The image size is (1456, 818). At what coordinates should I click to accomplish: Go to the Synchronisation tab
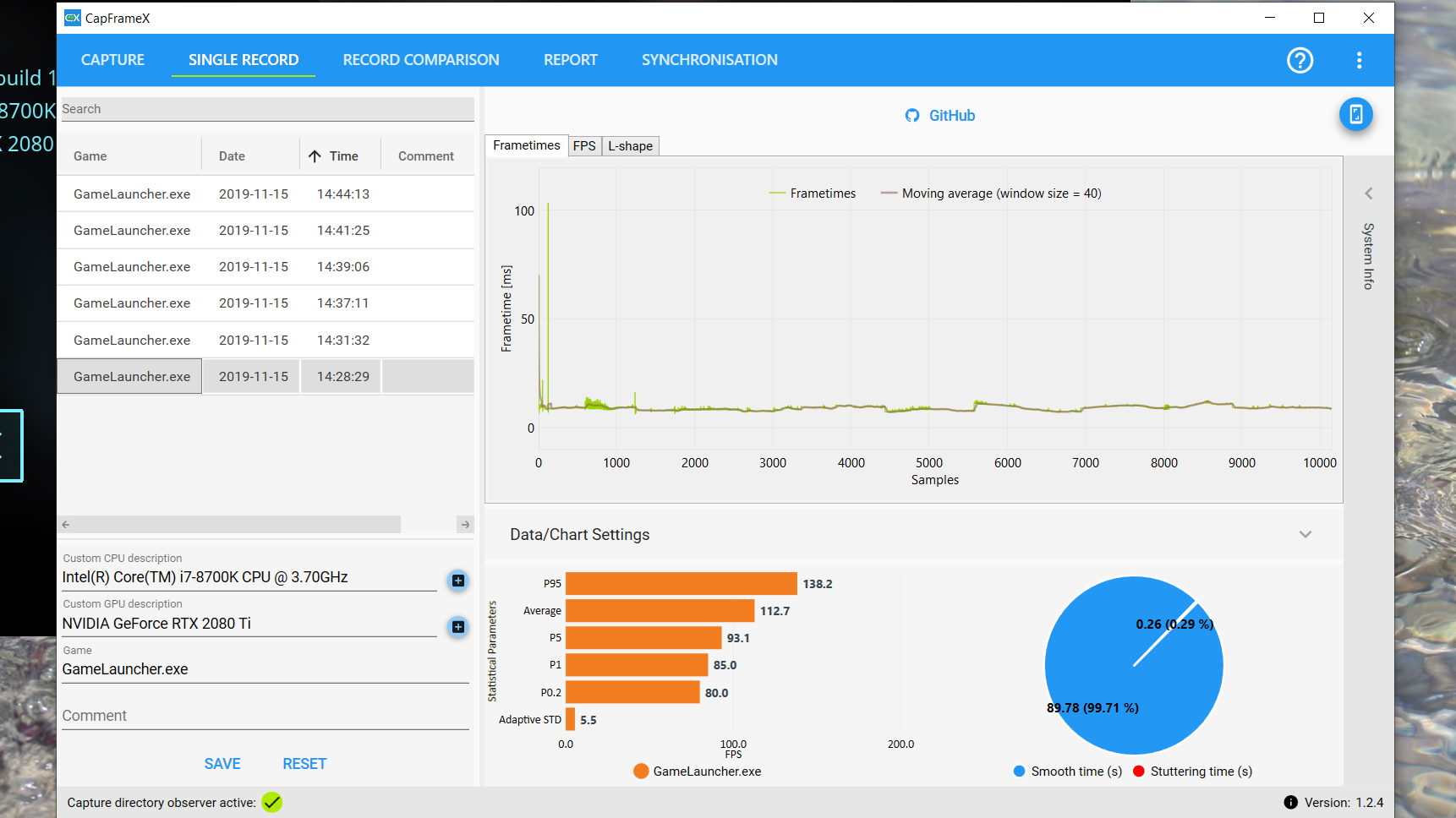pos(709,60)
